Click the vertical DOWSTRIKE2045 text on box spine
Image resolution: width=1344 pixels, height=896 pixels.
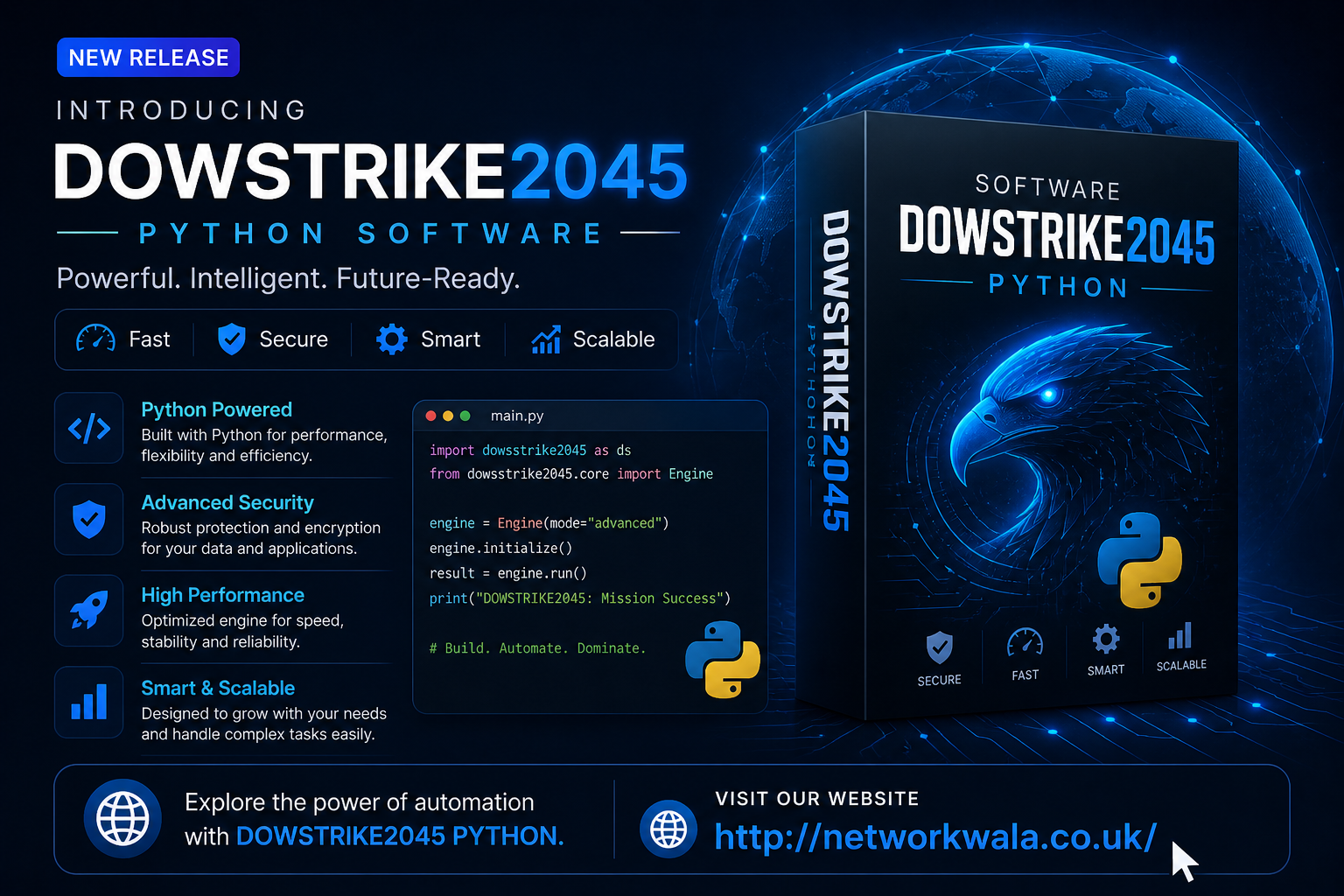coord(836,370)
